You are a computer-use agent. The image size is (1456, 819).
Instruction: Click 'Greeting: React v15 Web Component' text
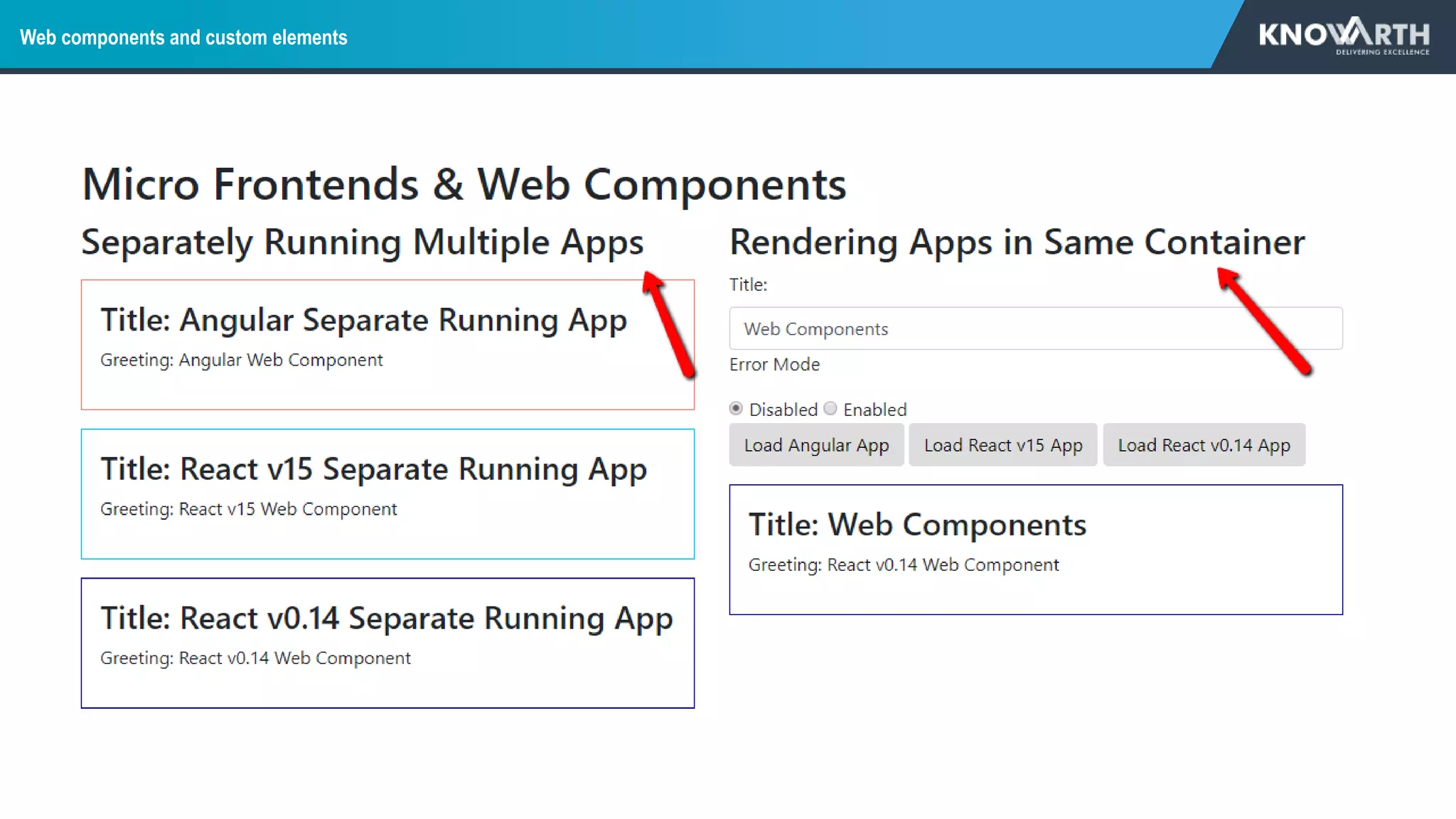pyautogui.click(x=249, y=510)
